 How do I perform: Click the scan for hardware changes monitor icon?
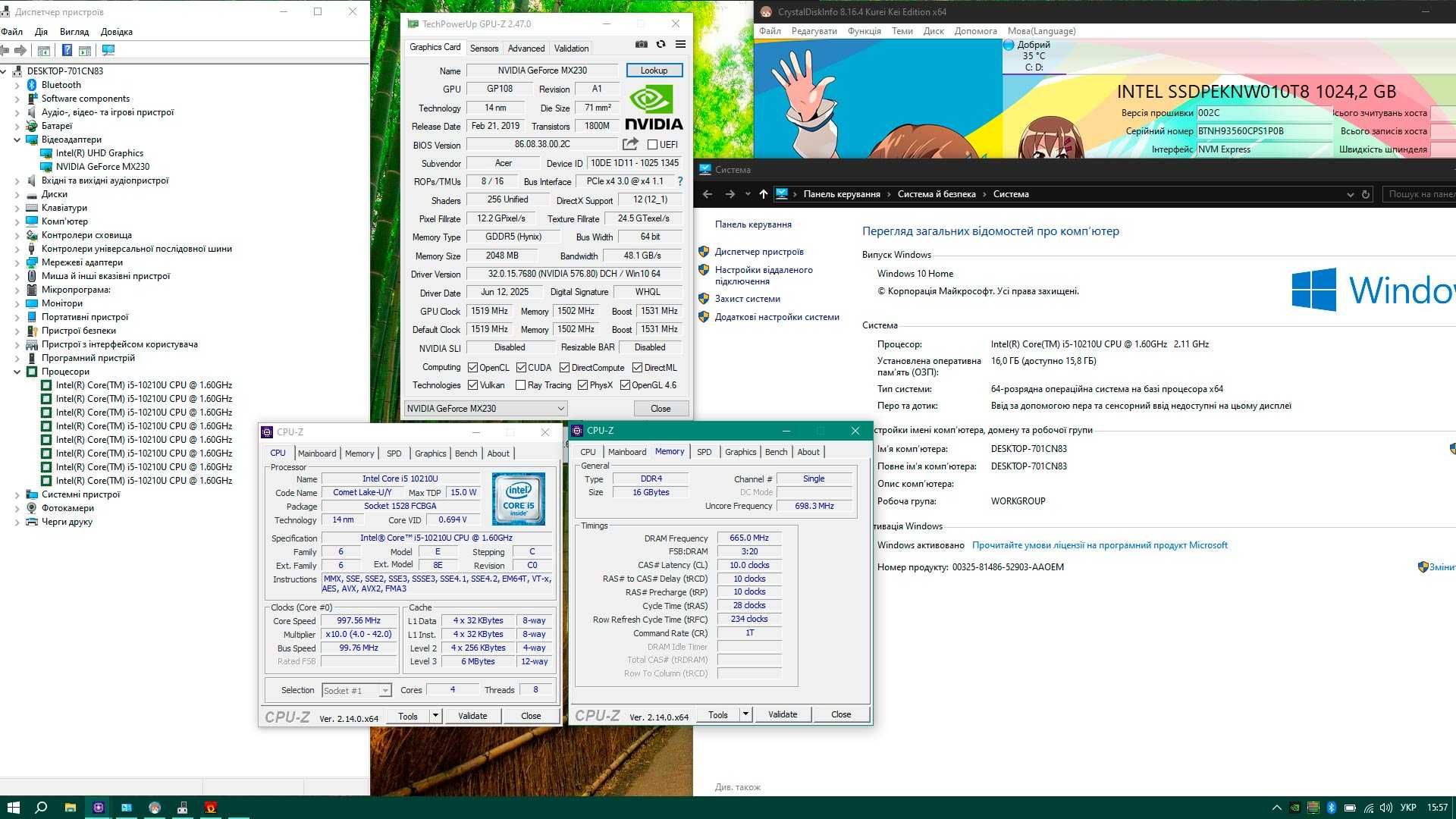tap(108, 50)
